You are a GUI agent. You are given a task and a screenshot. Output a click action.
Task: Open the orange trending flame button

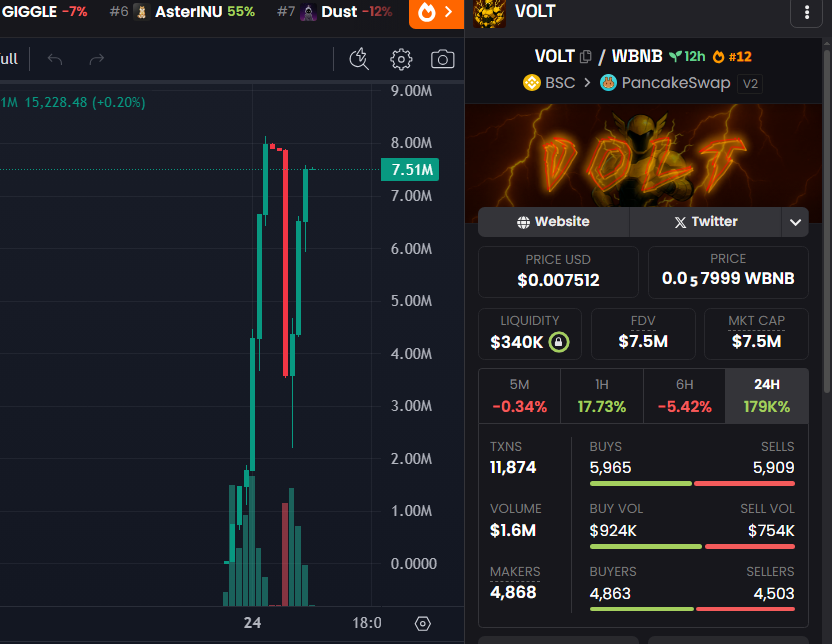[x=436, y=12]
